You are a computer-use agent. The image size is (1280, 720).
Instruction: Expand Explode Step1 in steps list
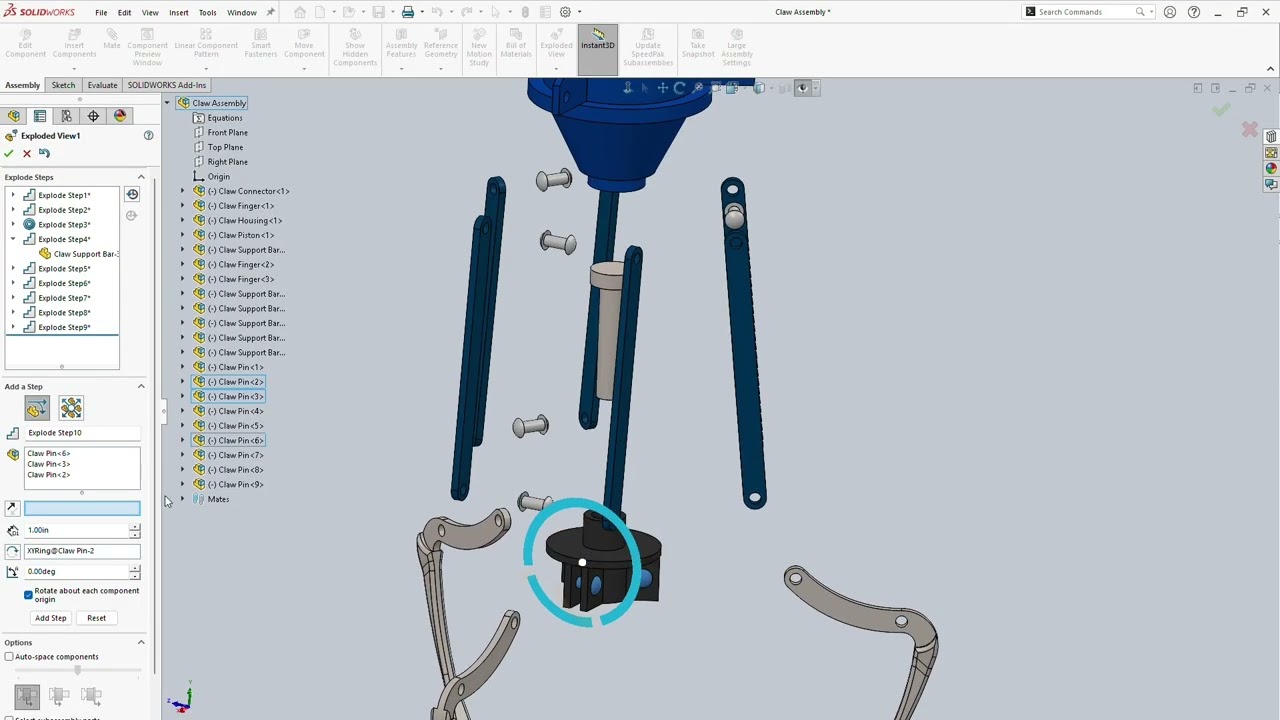point(13,195)
